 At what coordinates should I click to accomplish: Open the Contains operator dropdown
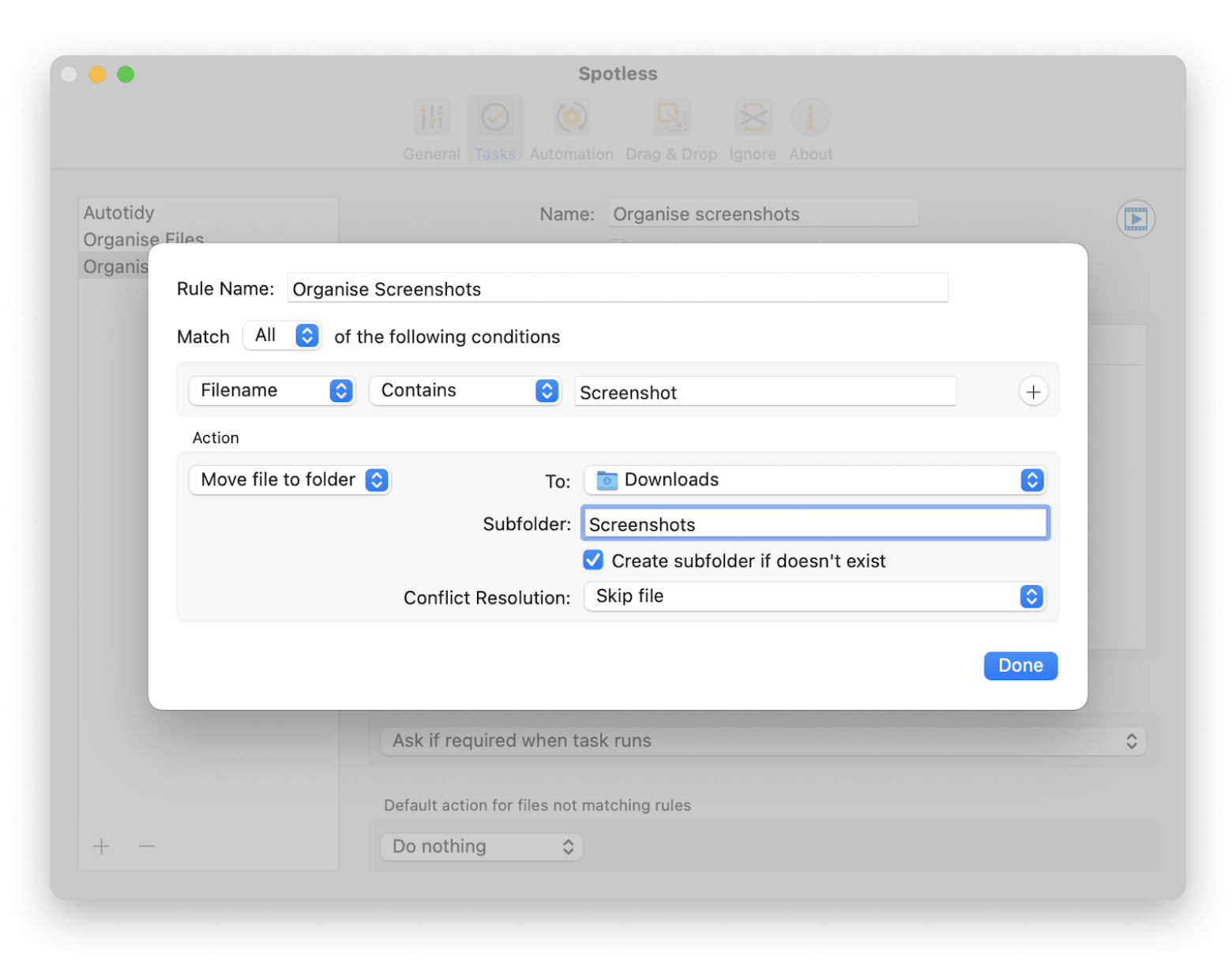(x=465, y=390)
